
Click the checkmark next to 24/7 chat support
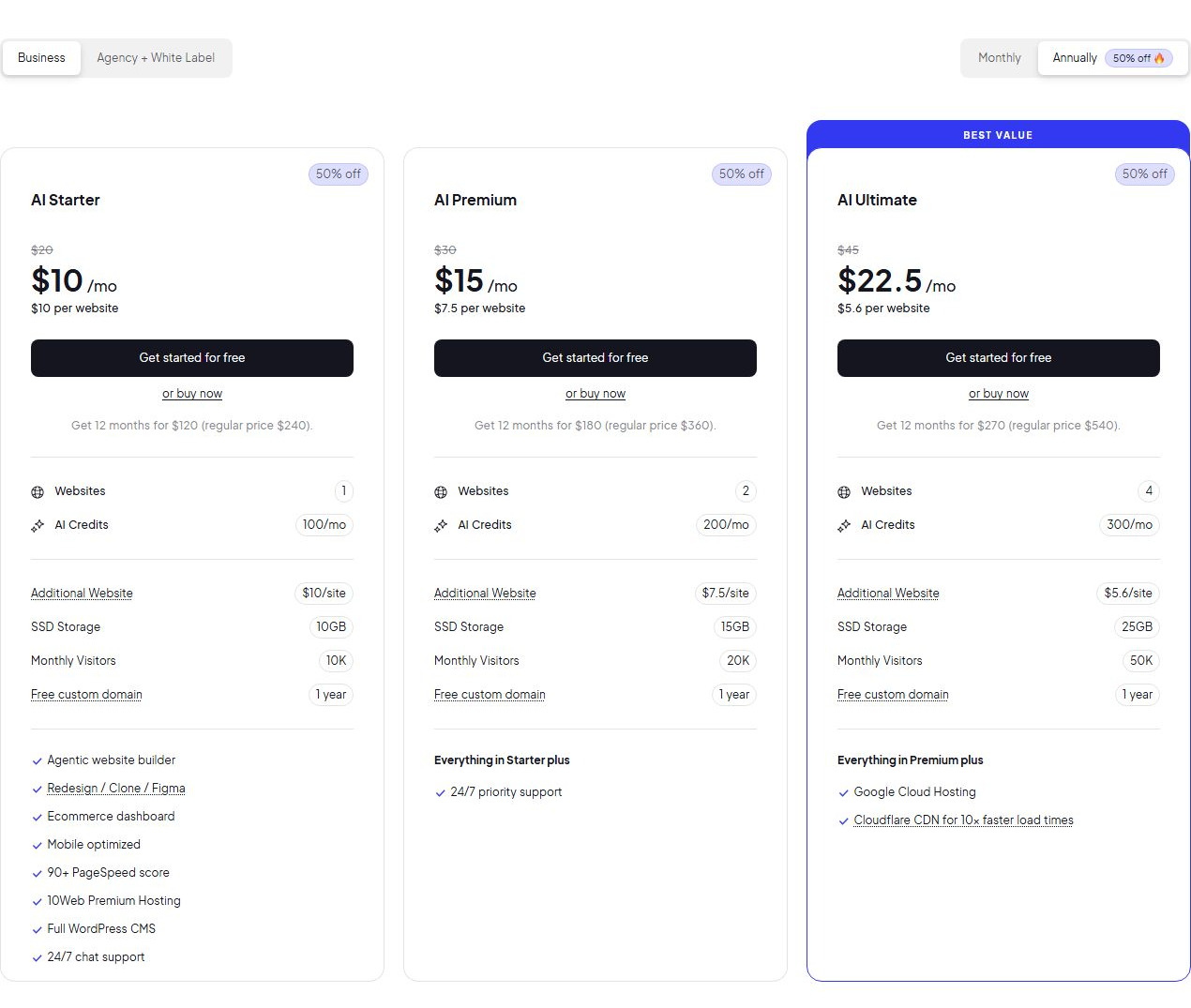coord(37,958)
